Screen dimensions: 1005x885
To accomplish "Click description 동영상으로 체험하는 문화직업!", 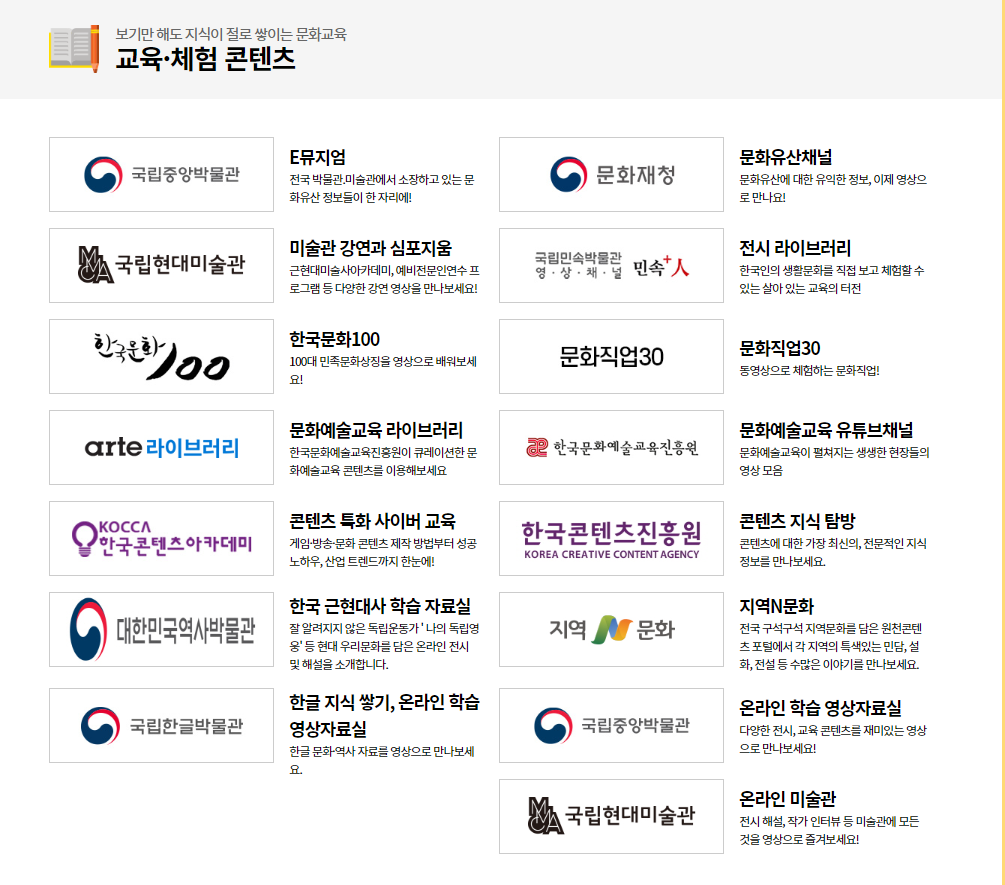I will [810, 370].
